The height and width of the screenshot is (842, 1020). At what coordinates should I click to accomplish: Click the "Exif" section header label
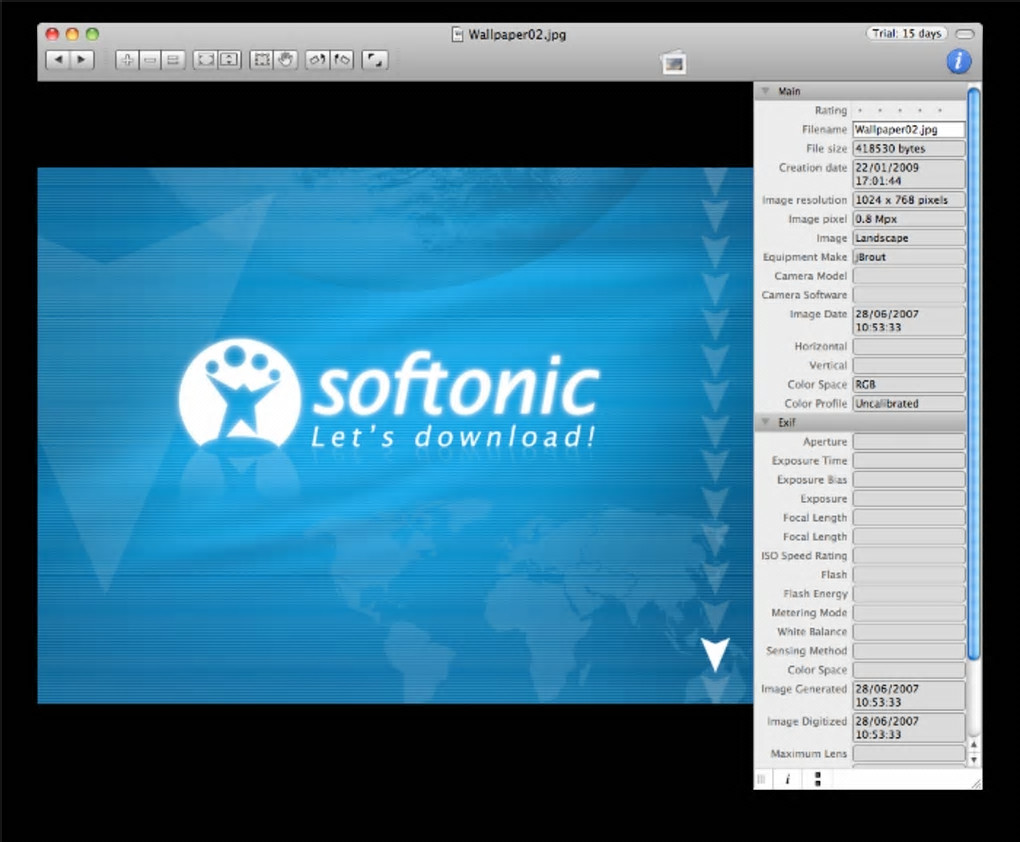786,422
